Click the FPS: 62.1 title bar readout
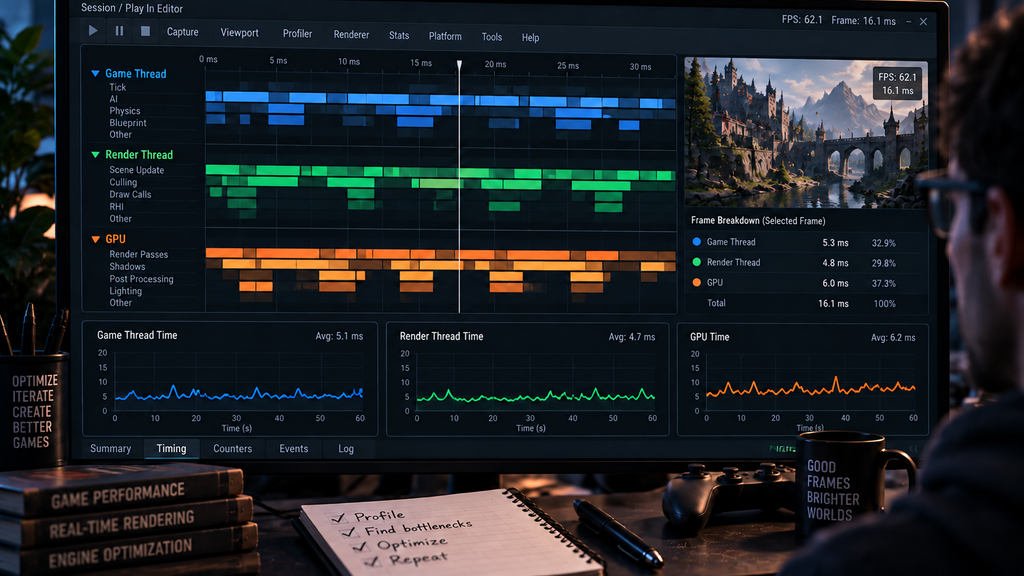The image size is (1024, 576). click(x=802, y=20)
